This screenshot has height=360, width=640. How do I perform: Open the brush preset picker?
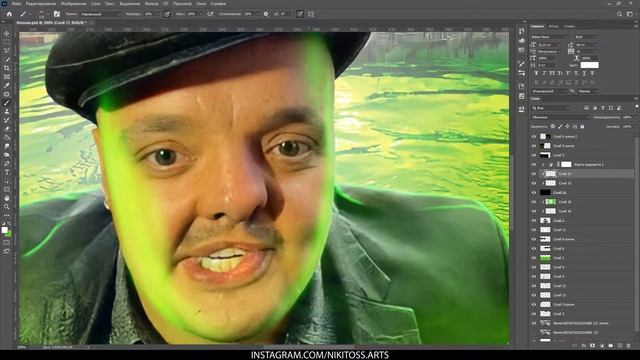(42, 14)
